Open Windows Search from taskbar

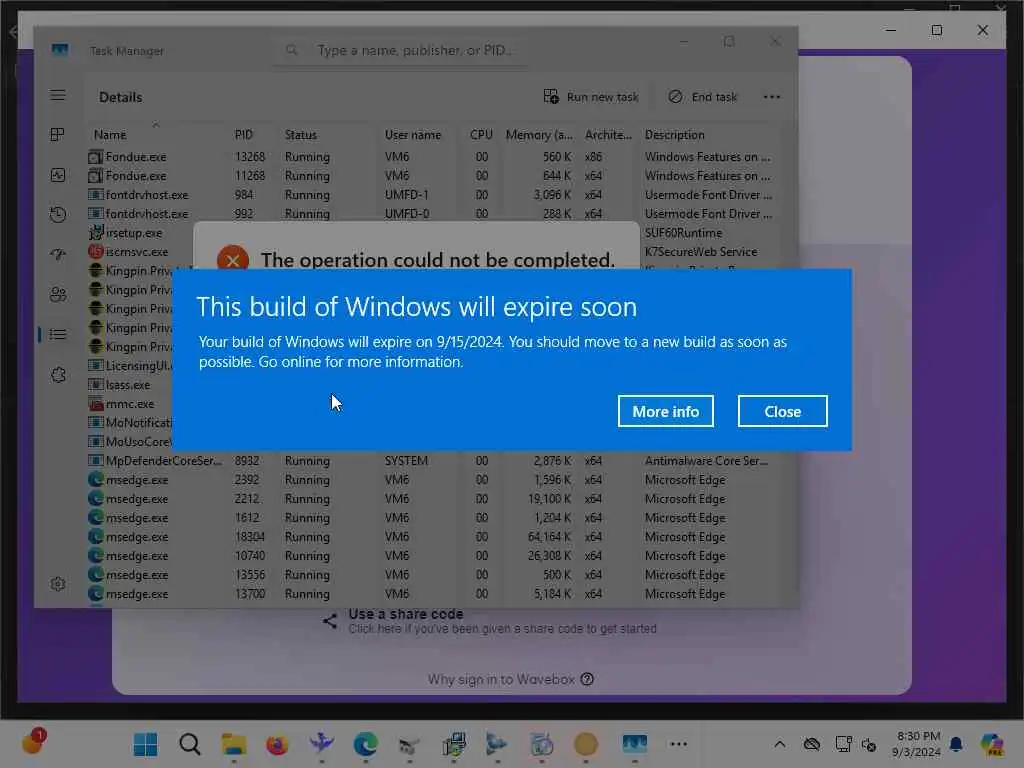point(190,744)
